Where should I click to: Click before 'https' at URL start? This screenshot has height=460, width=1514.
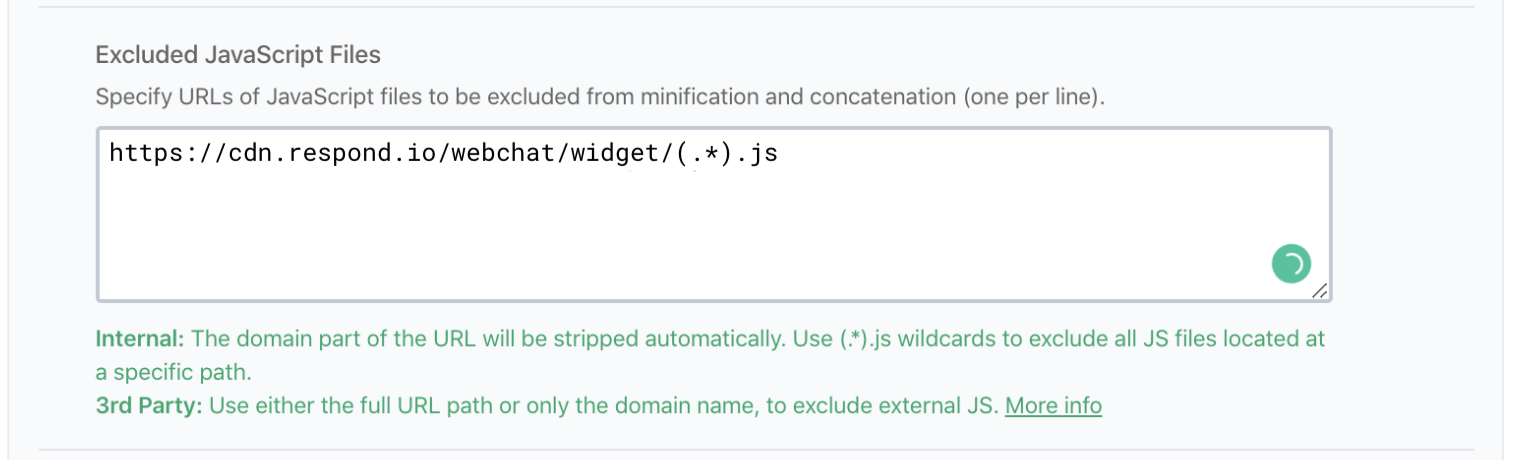(108, 154)
